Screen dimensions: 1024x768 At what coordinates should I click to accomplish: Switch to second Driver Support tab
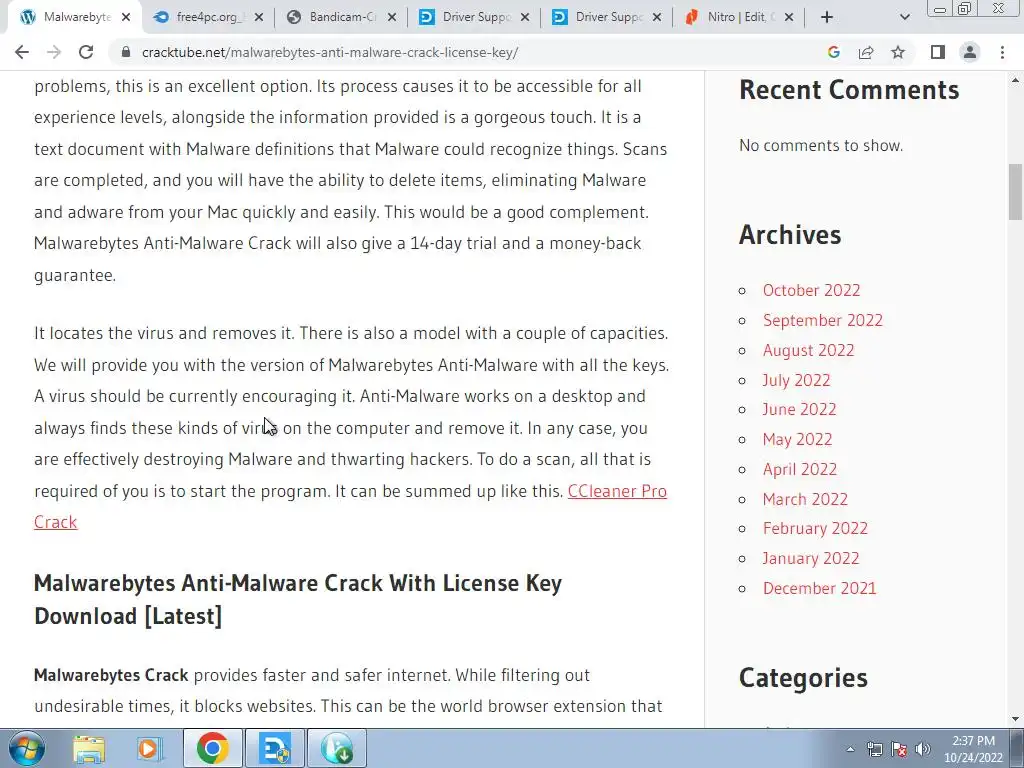pos(609,18)
